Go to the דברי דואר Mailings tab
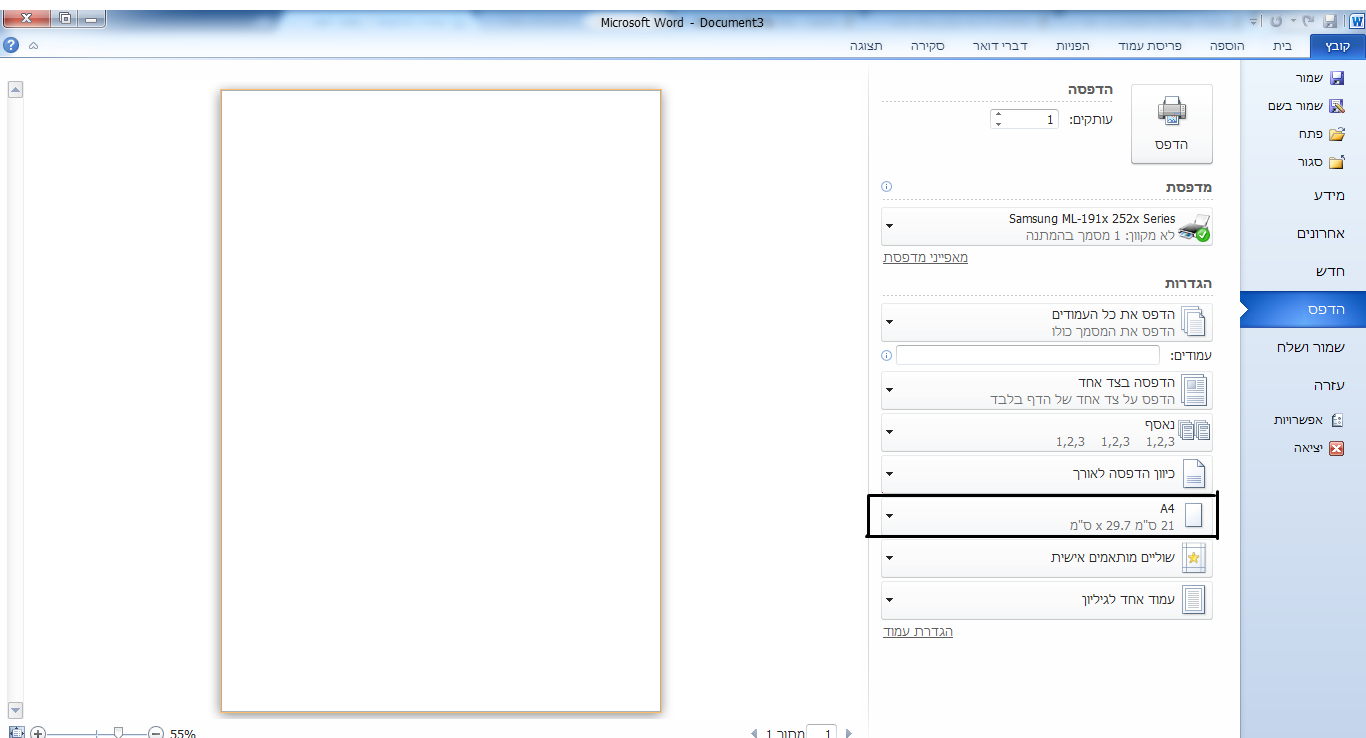Viewport: 1366px width, 738px height. 1000,46
